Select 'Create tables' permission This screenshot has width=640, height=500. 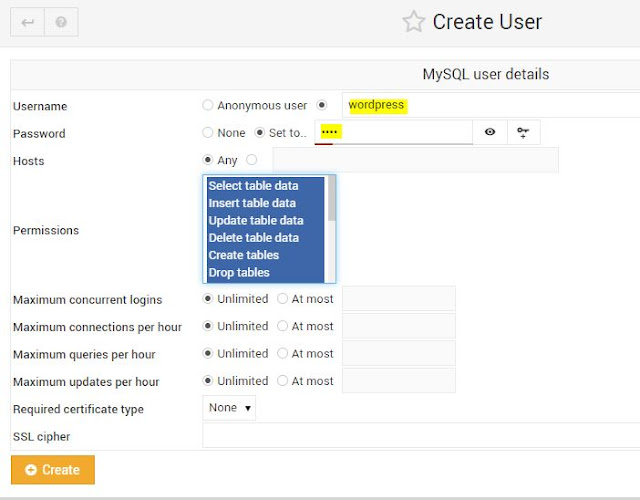(266, 255)
